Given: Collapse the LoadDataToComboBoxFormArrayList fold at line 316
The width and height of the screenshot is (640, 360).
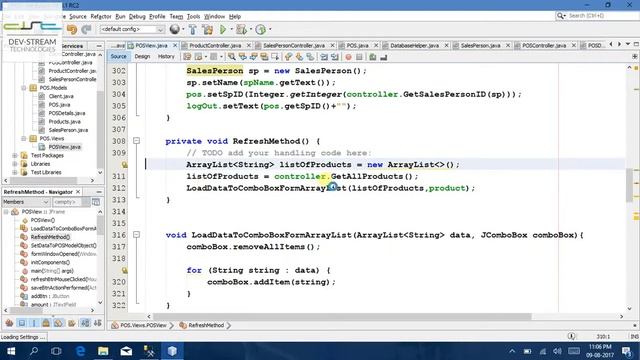Looking at the screenshot, I should point(136,235).
